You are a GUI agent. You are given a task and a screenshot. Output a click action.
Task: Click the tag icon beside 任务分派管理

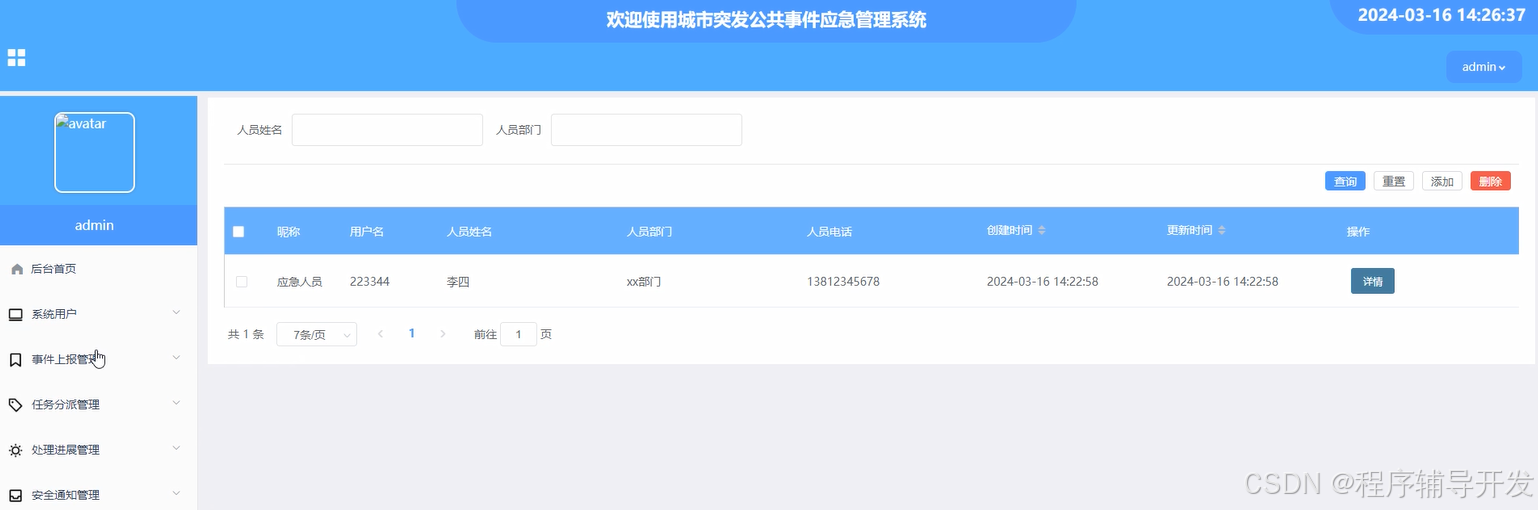(x=16, y=405)
